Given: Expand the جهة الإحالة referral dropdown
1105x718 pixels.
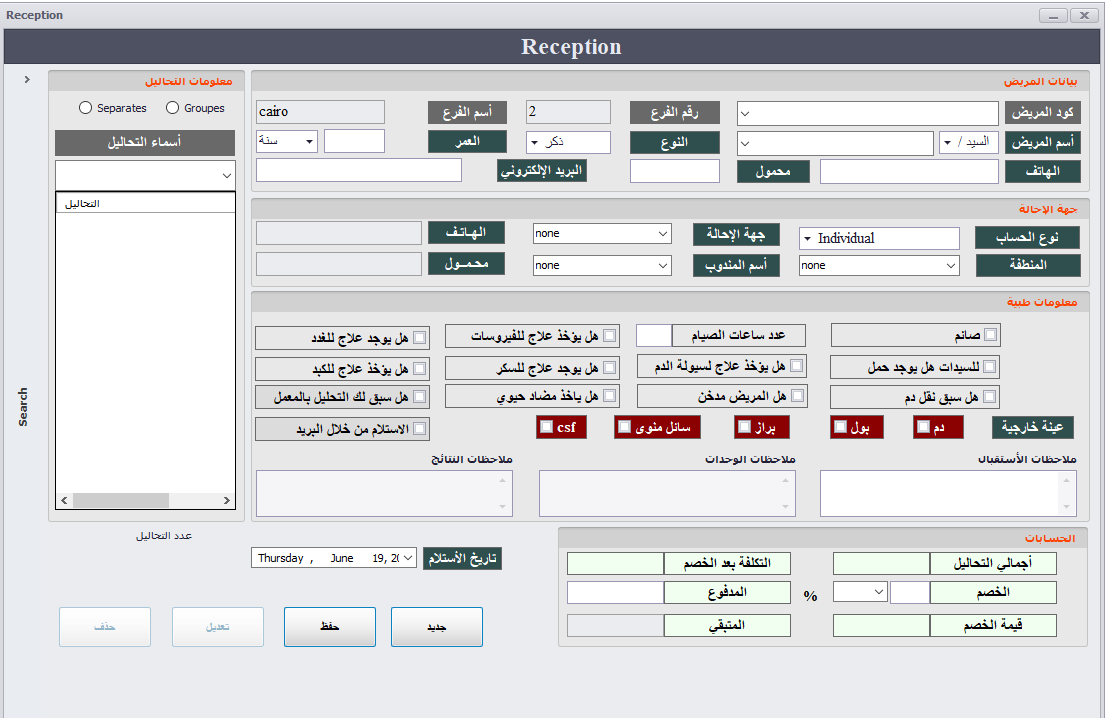Looking at the screenshot, I should pyautogui.click(x=662, y=234).
